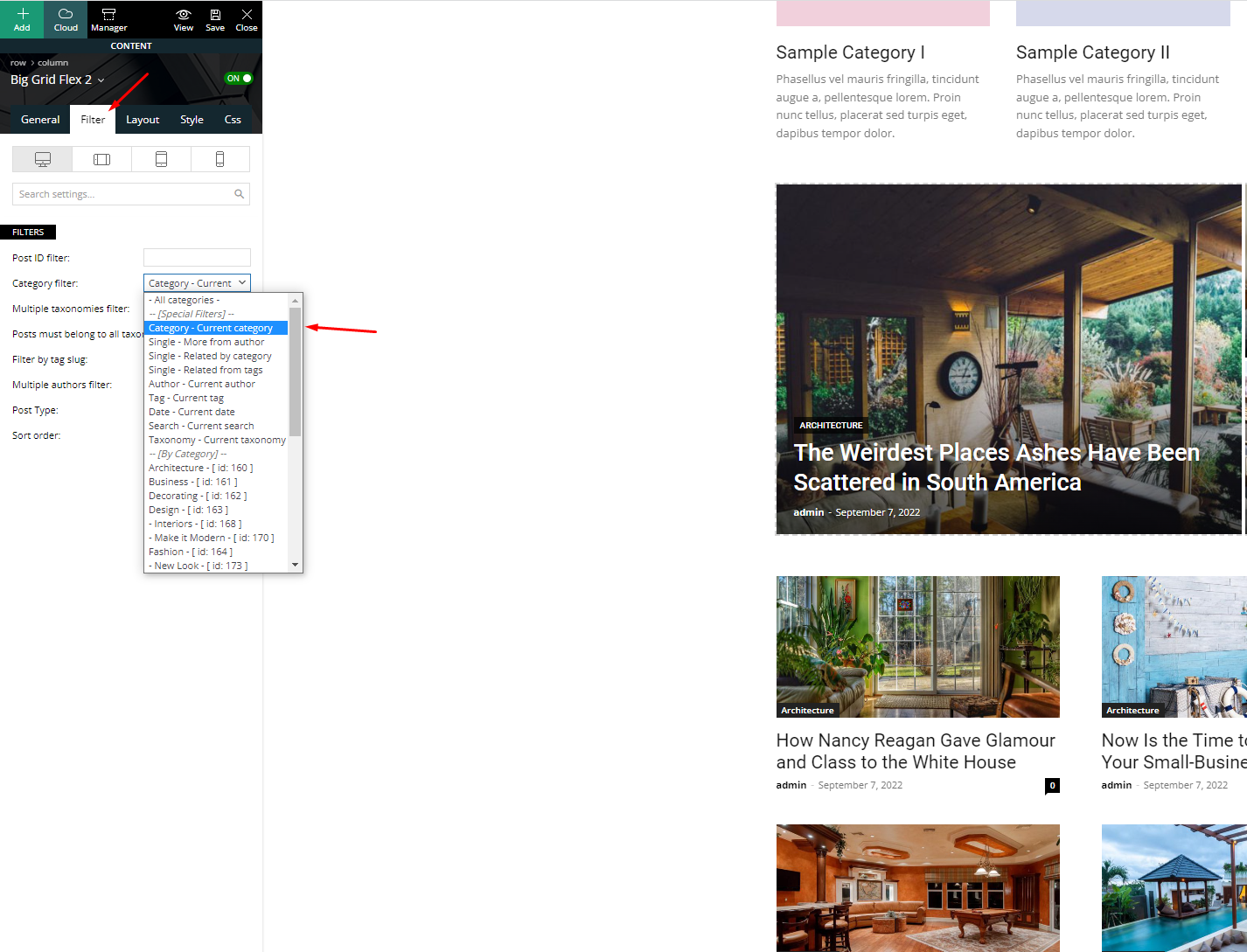Open the sunroom post thumbnail
Image resolution: width=1247 pixels, height=952 pixels.
click(917, 646)
